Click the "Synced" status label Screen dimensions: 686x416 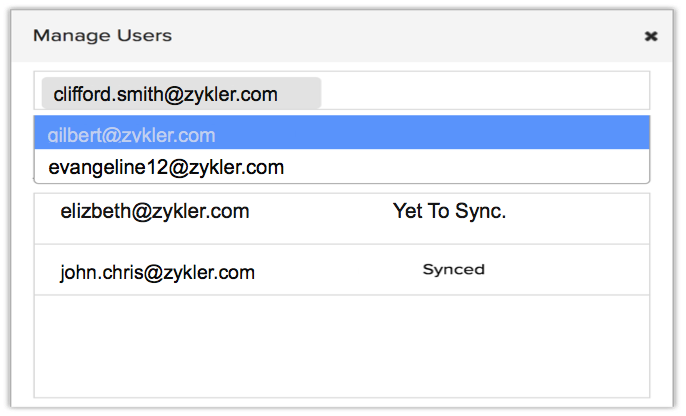pos(453,270)
